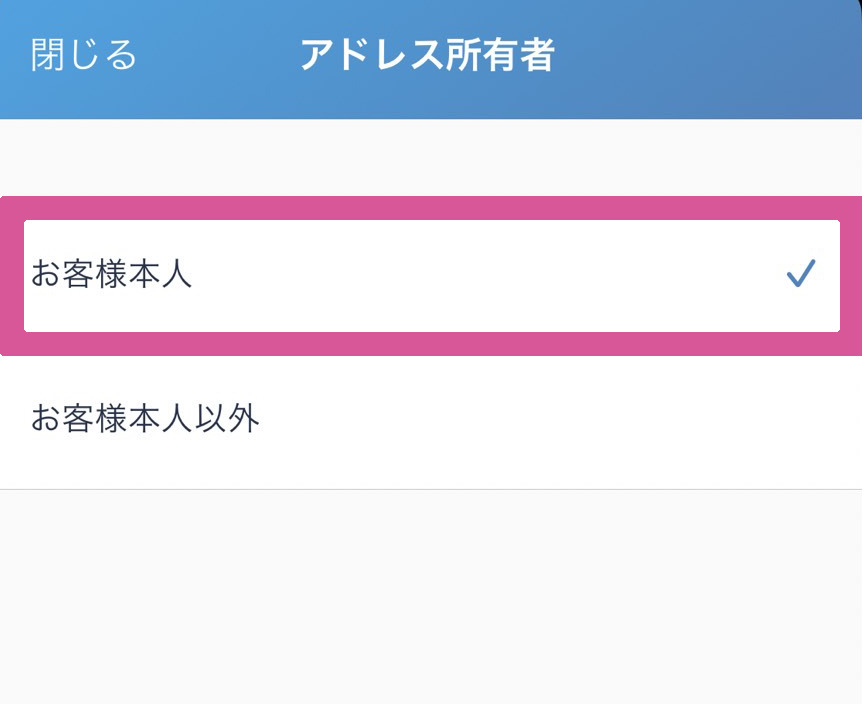Viewport: 868px width, 704px height.
Task: Click the お客様本人 label text
Action: 111,275
